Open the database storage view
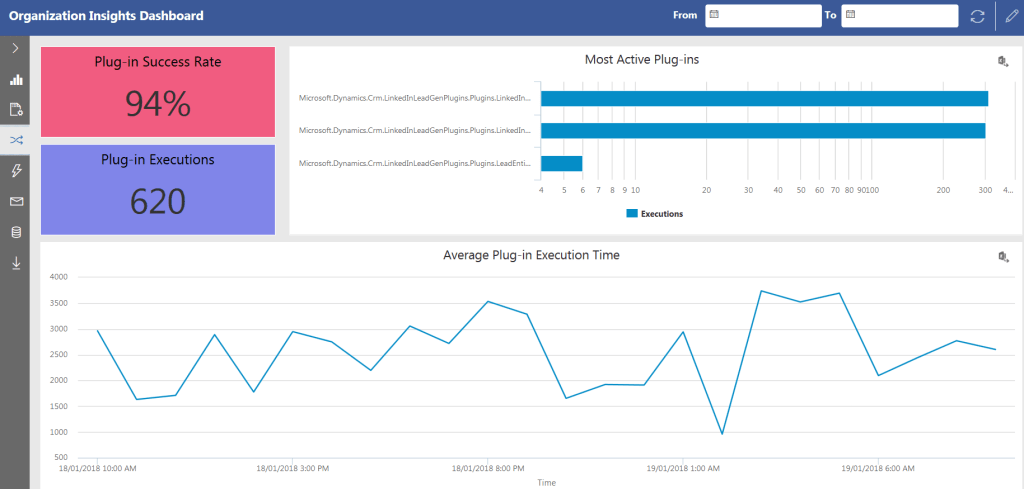The image size is (1024, 489). (x=15, y=232)
